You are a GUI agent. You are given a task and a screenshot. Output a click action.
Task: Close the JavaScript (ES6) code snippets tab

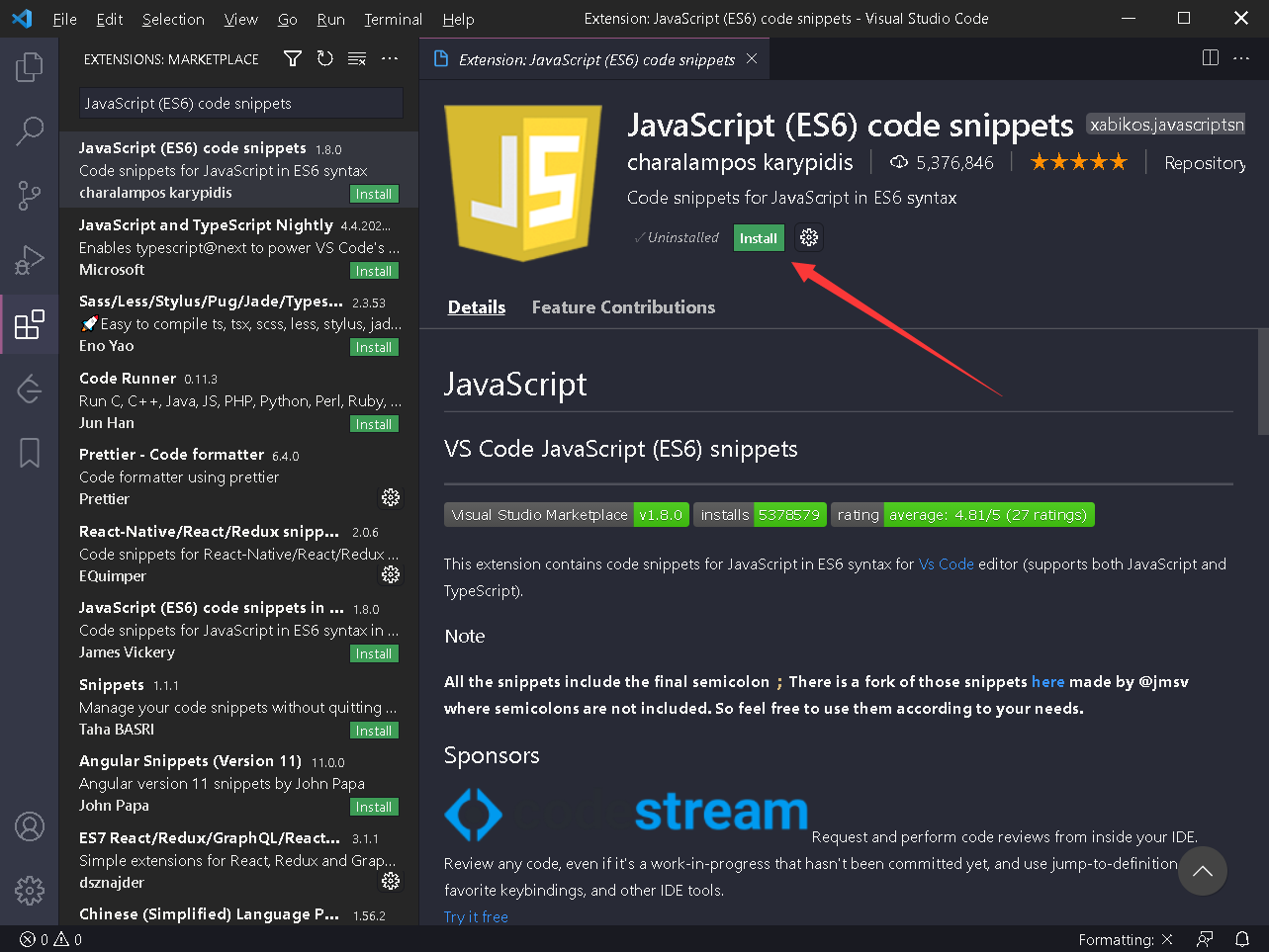tap(752, 59)
